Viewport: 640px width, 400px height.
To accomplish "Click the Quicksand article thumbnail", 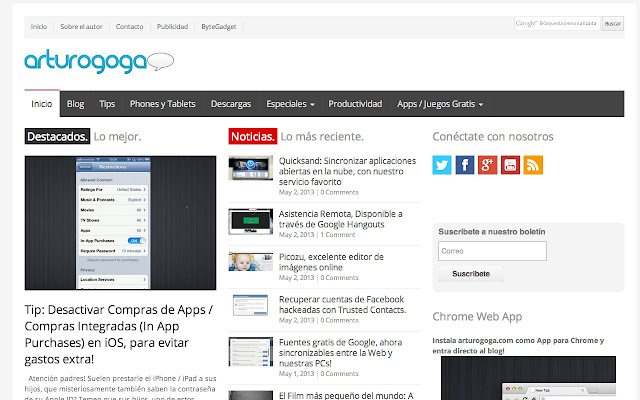I will (251, 168).
